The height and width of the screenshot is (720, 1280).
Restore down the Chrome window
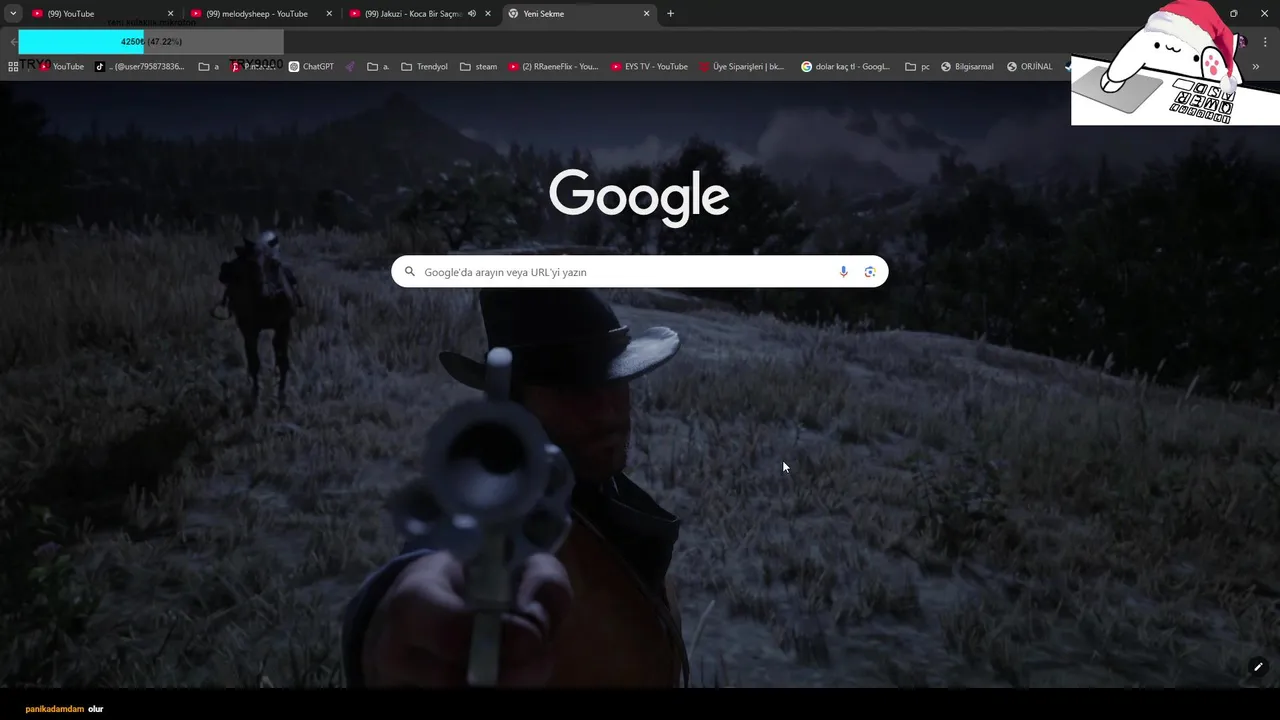click(1233, 14)
